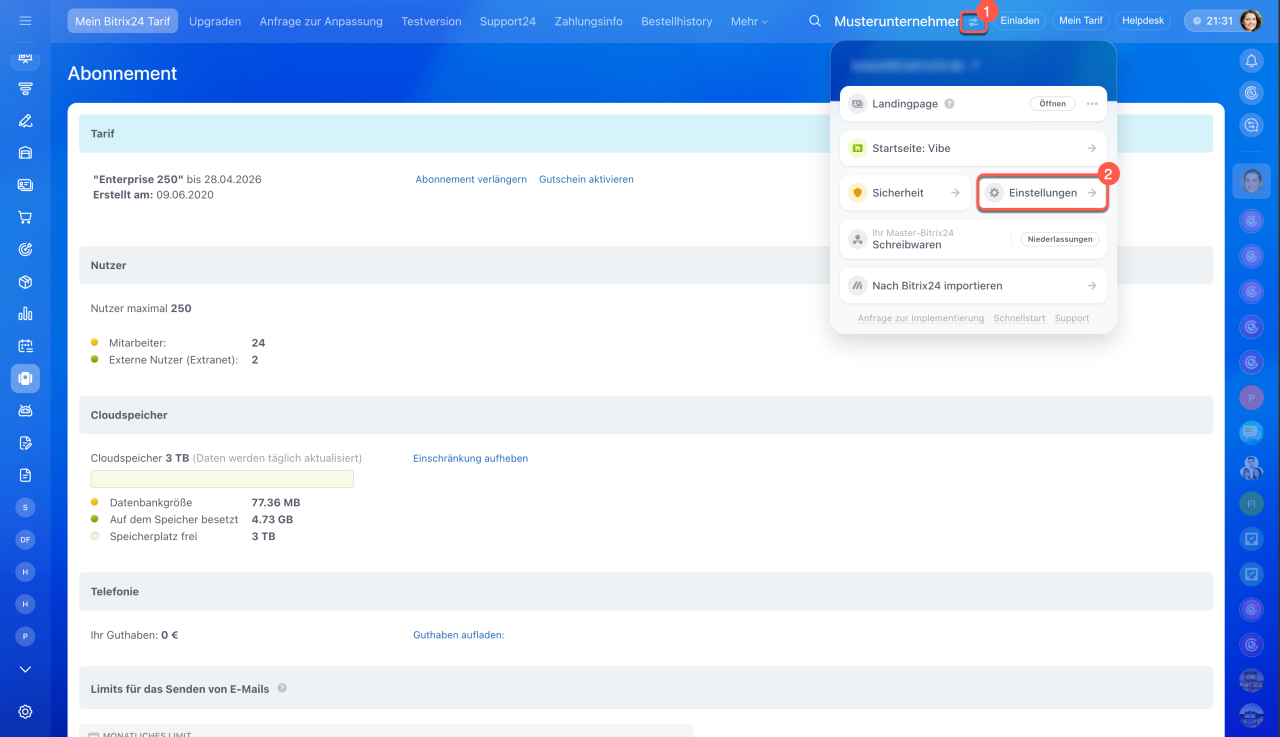The image size is (1280, 737).
Task: Open the notifications bell icon
Action: pyautogui.click(x=1251, y=61)
